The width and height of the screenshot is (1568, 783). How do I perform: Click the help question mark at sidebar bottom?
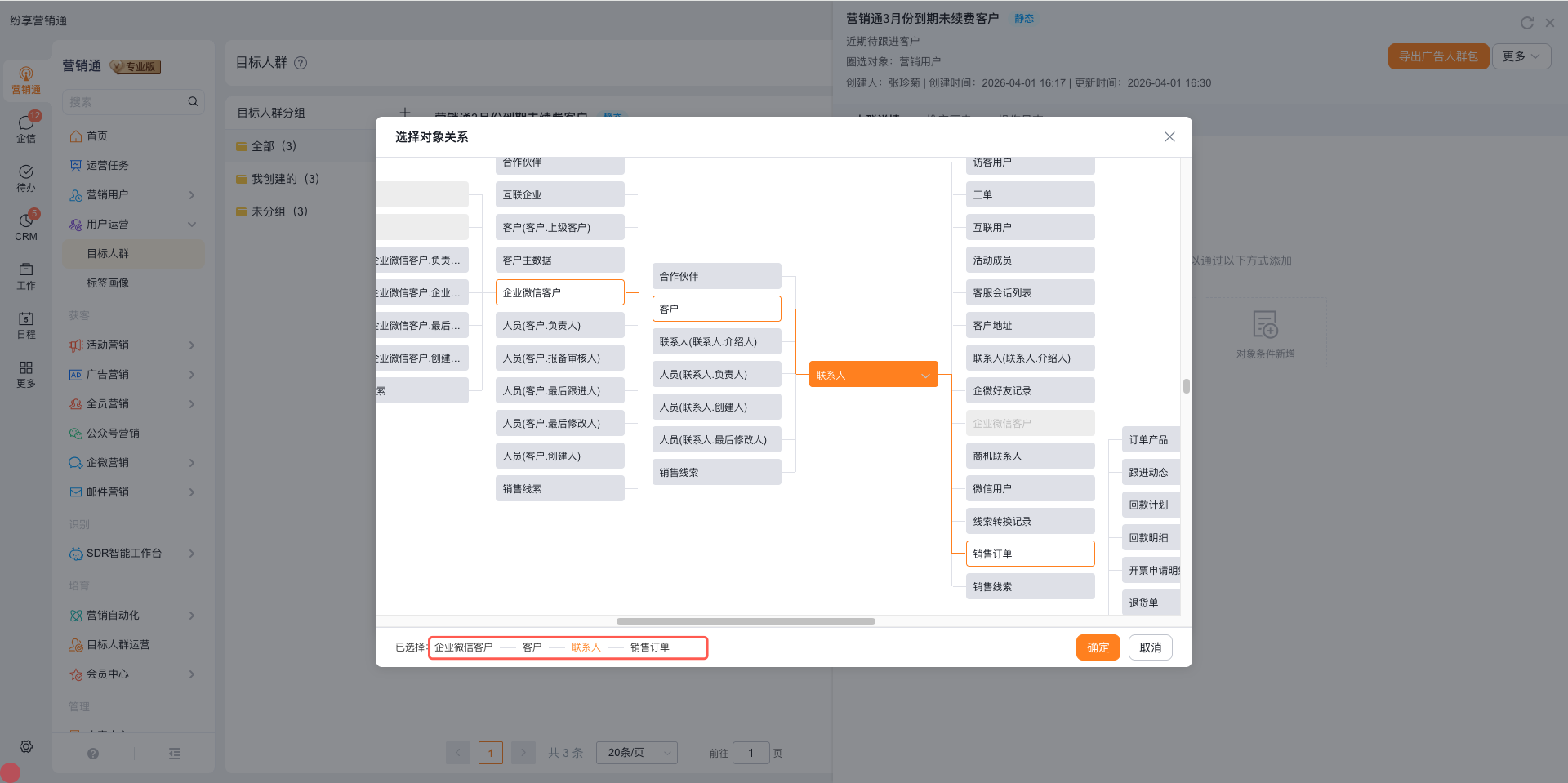click(x=93, y=754)
